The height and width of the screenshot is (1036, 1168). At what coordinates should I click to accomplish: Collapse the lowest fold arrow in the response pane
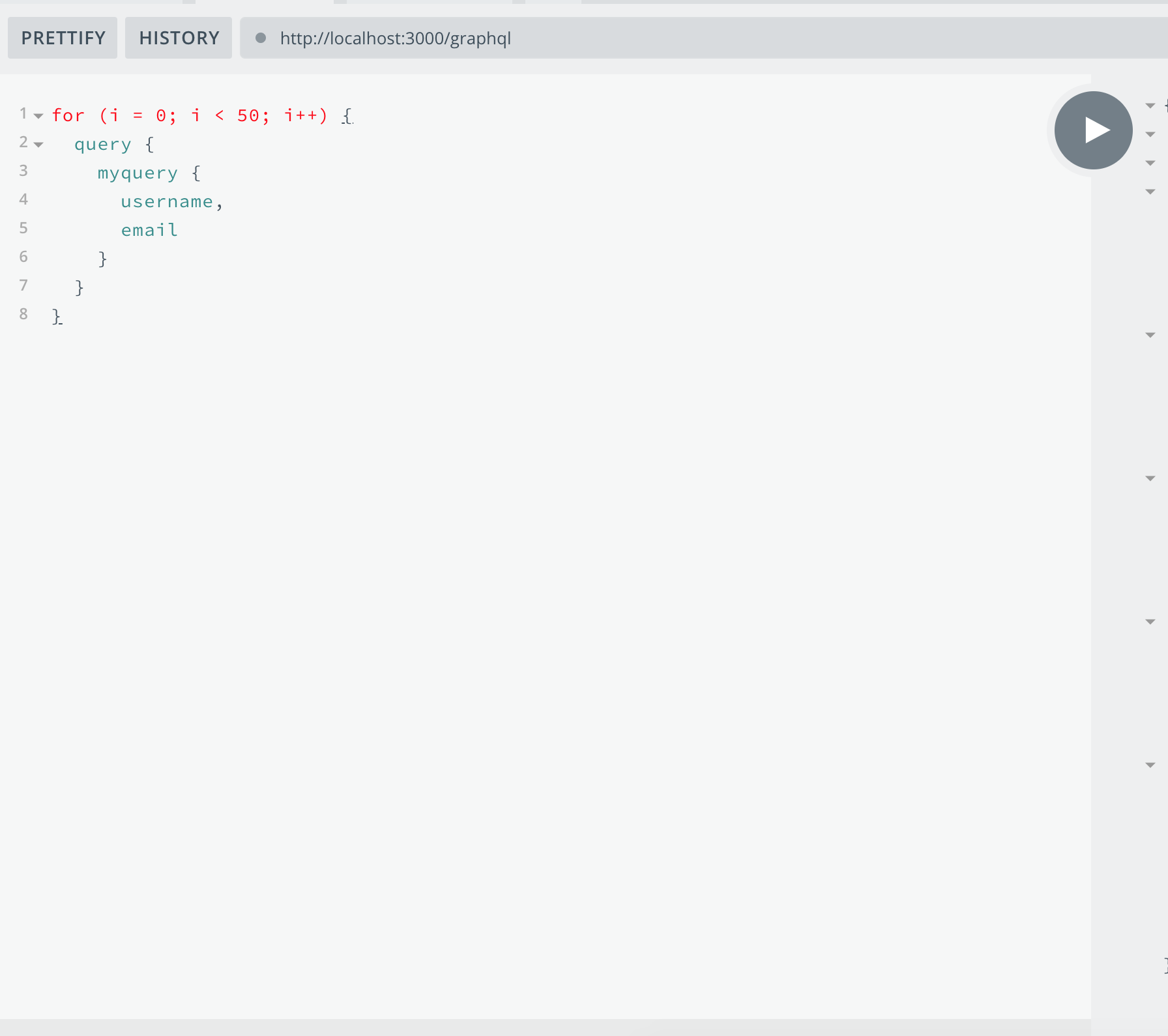(1150, 766)
